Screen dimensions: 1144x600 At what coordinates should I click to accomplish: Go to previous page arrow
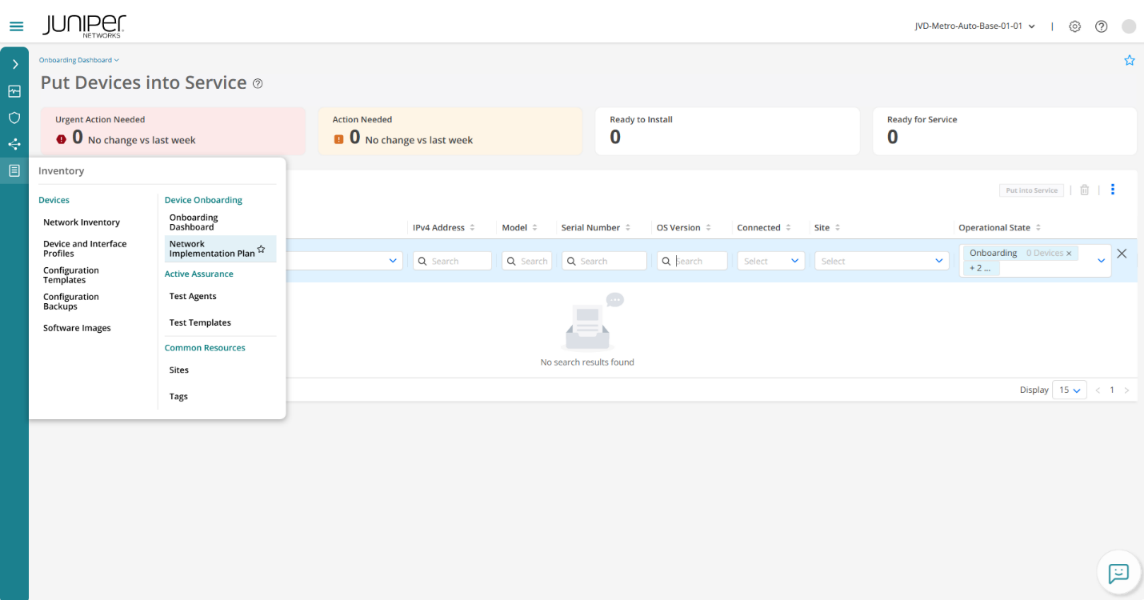pyautogui.click(x=1097, y=391)
